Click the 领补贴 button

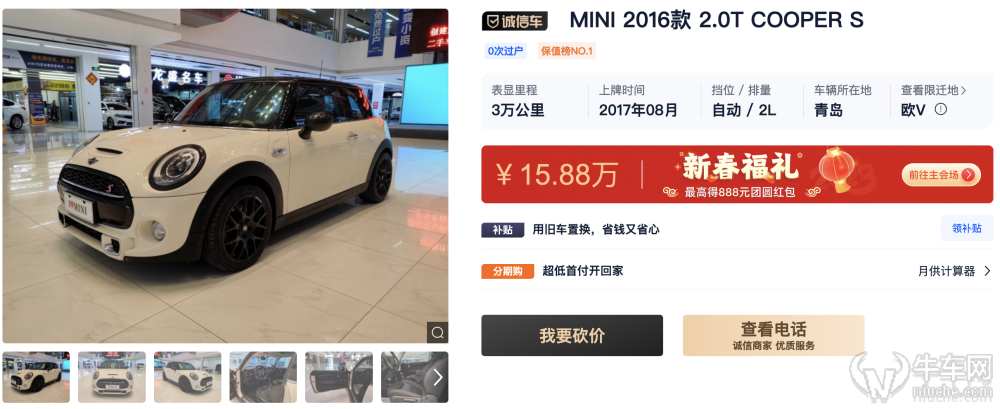coord(967,228)
